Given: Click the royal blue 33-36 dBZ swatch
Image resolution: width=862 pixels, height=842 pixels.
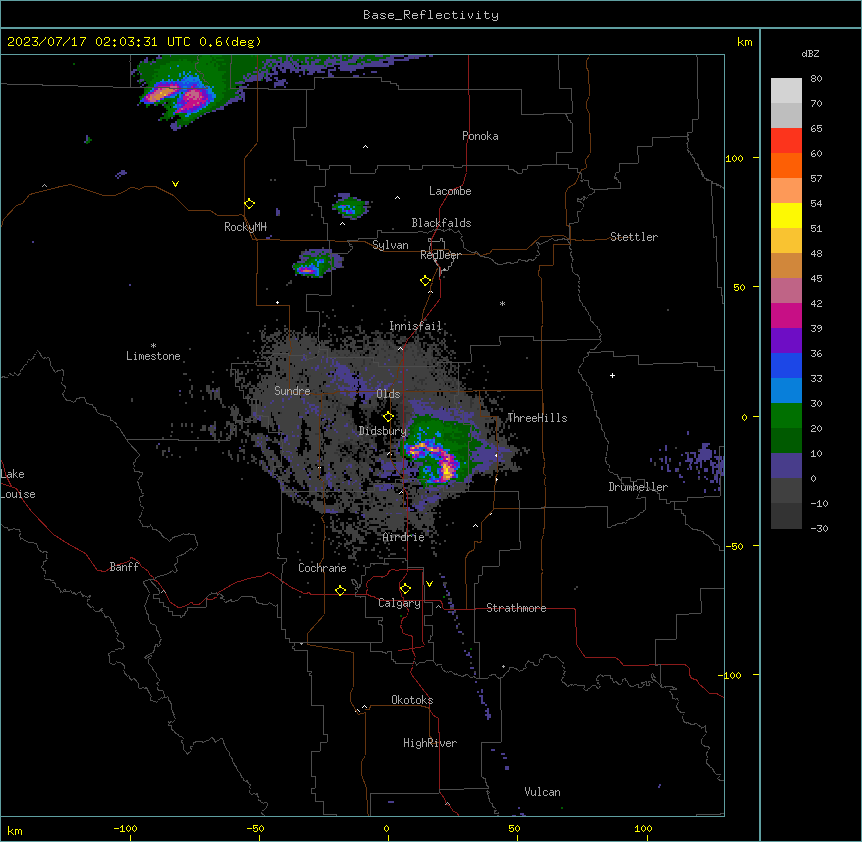Looking at the screenshot, I should point(786,365).
